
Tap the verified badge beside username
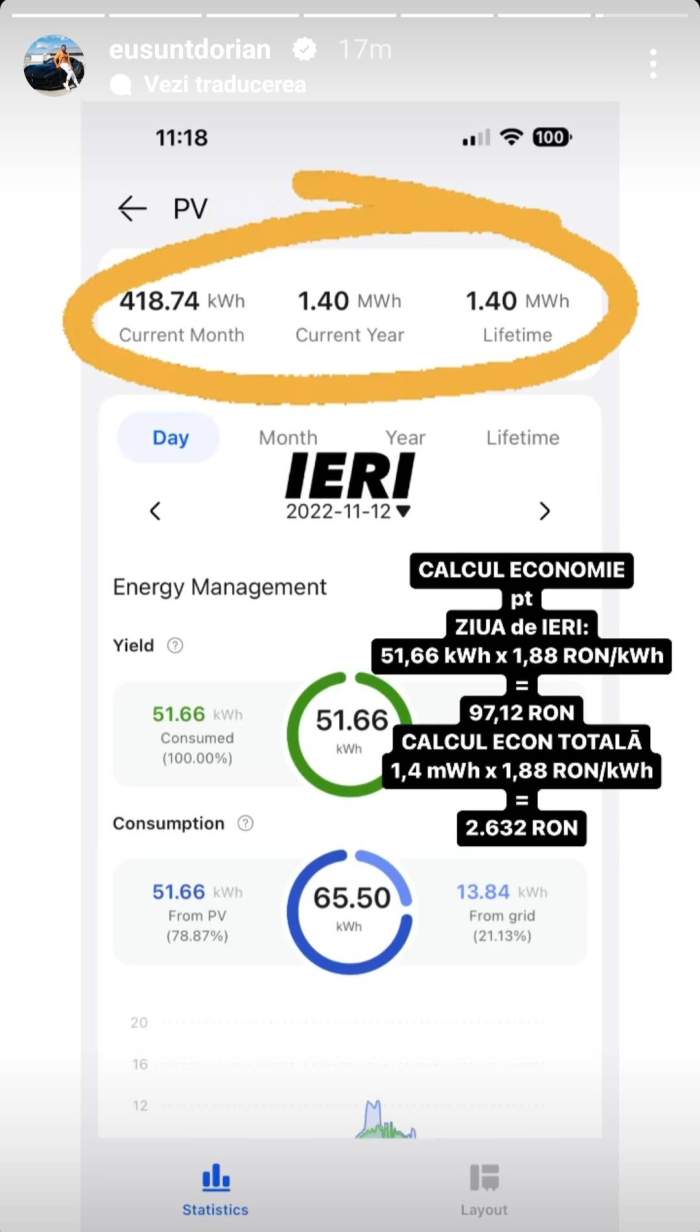pyautogui.click(x=303, y=49)
